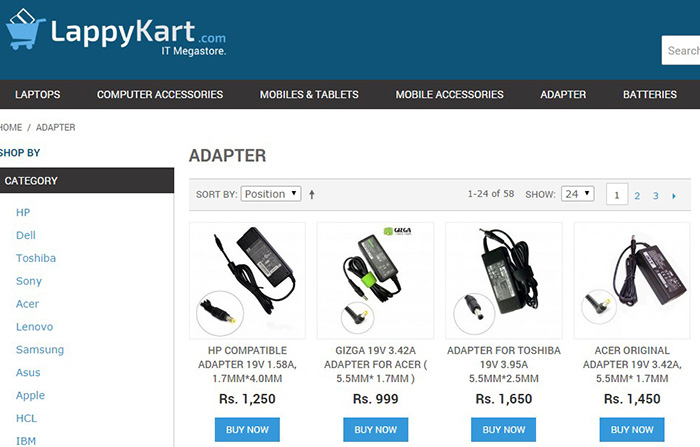This screenshot has width=700, height=447.
Task: Open the Batteries menu
Action: coord(650,95)
